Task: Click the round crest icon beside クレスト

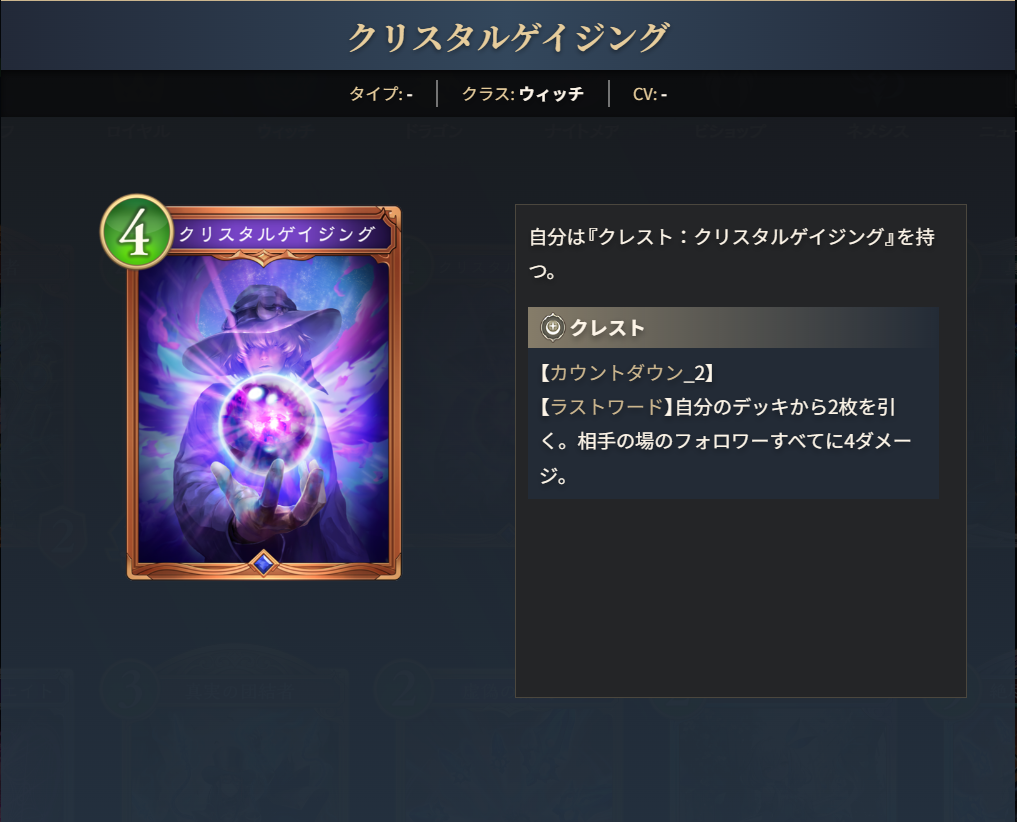Action: [553, 327]
